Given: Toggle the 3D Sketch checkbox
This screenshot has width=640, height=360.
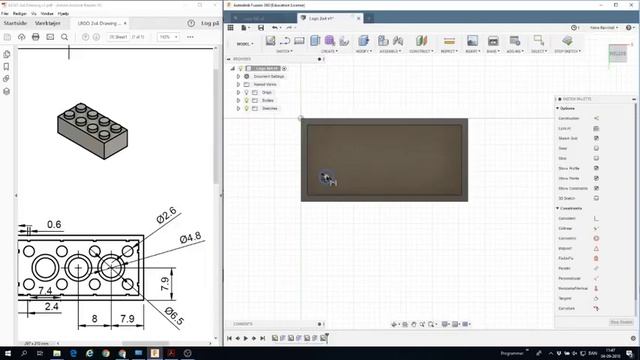Looking at the screenshot, I should pyautogui.click(x=596, y=198).
